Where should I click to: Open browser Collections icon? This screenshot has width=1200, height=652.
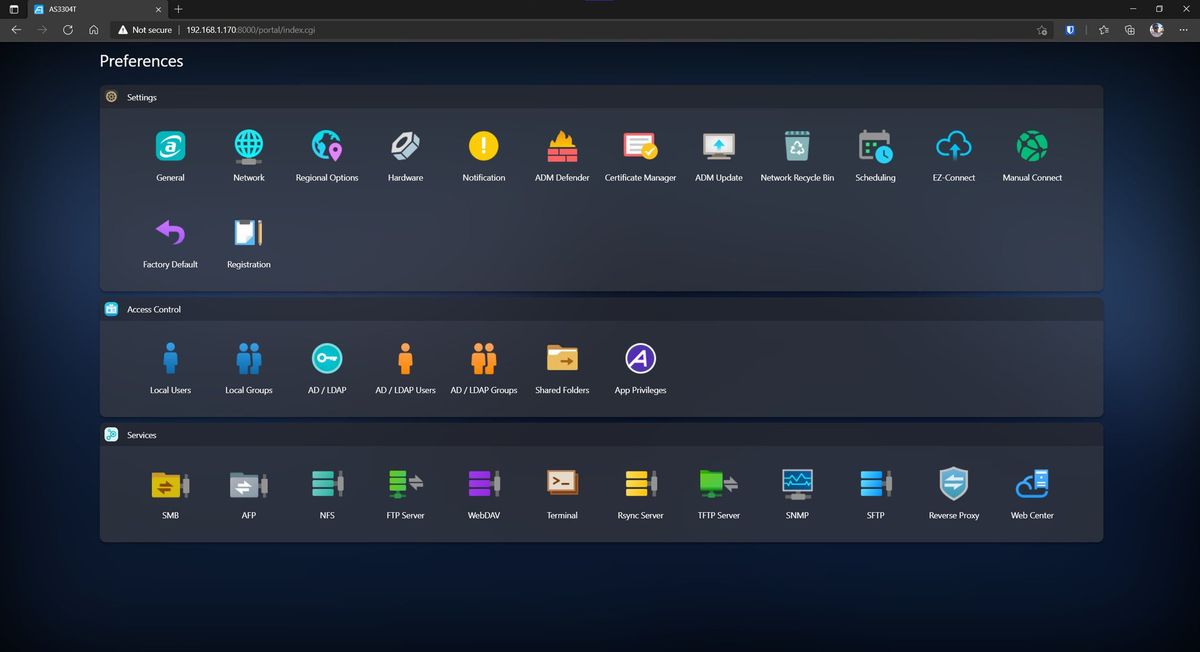point(1130,30)
